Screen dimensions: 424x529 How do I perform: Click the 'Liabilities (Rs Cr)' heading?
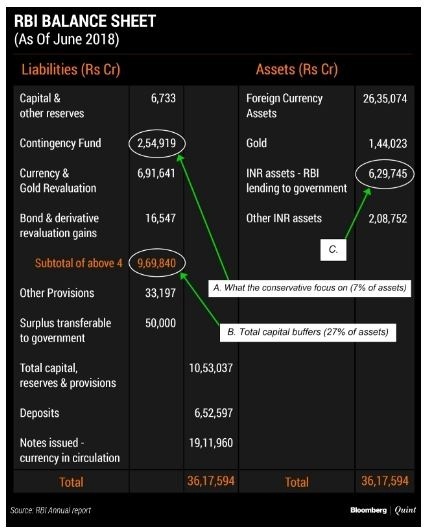[71, 69]
